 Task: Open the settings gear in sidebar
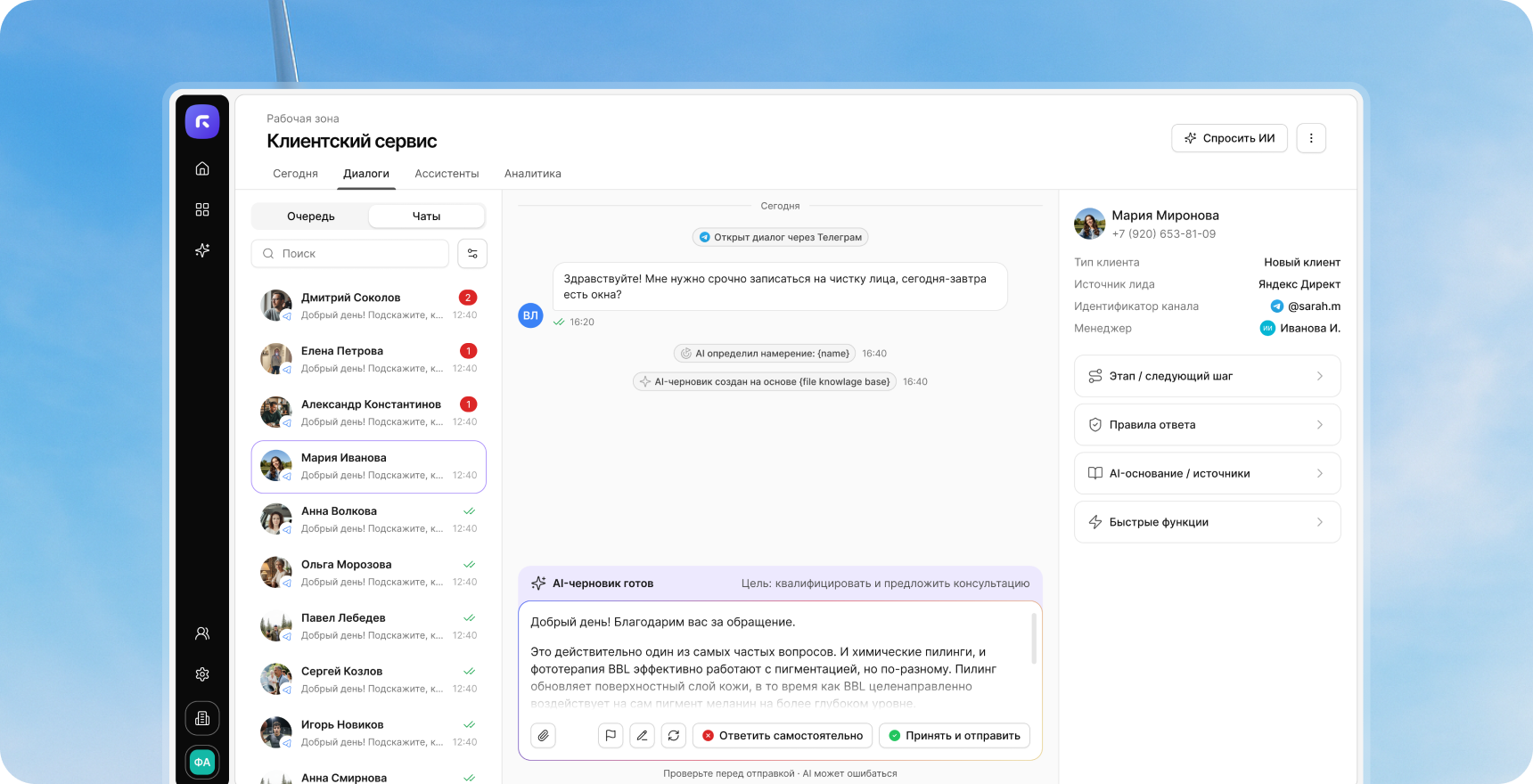coord(202,674)
